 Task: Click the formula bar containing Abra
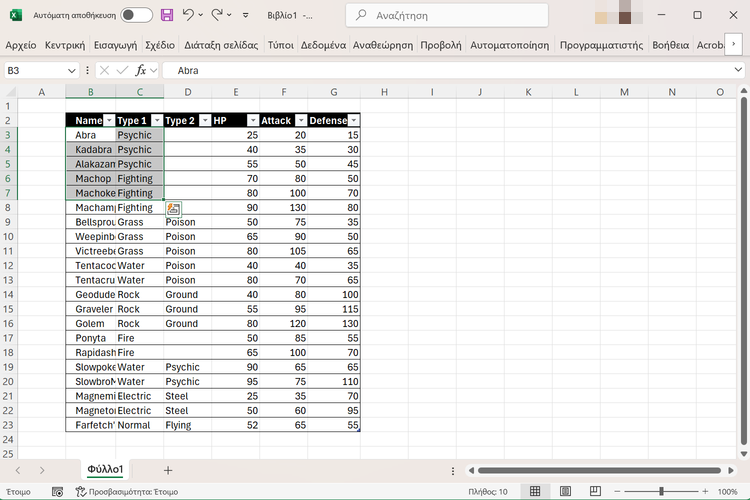(x=447, y=70)
